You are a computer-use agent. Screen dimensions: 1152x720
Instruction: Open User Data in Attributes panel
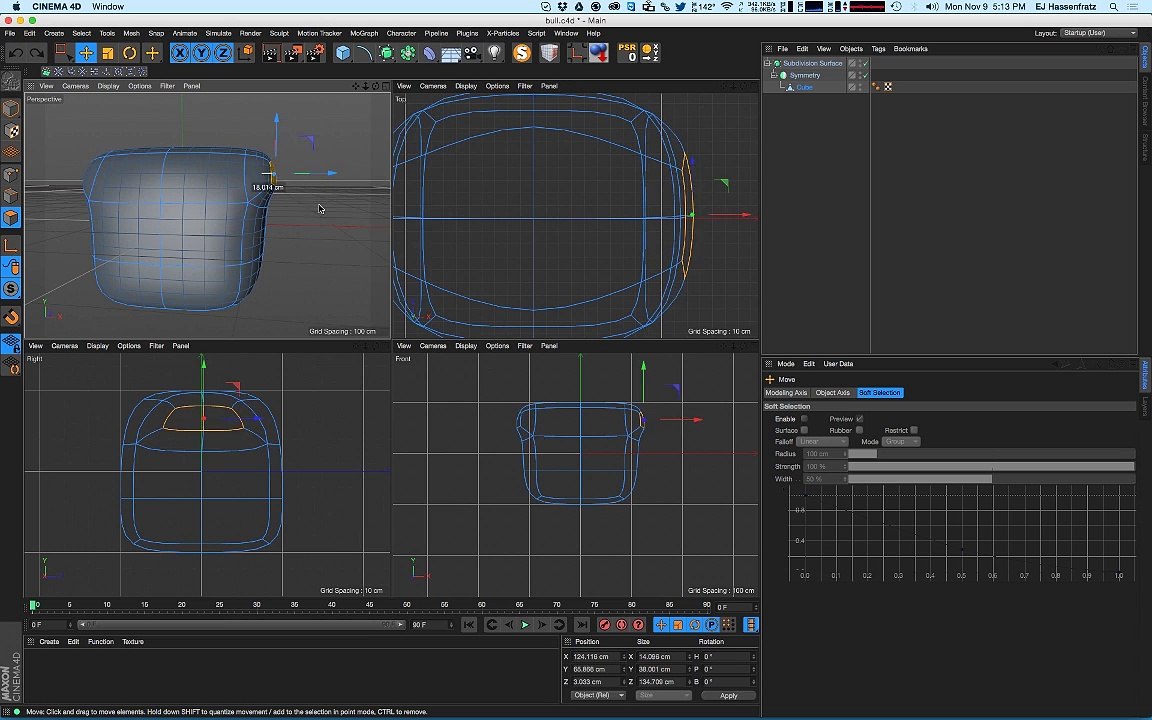tap(838, 364)
